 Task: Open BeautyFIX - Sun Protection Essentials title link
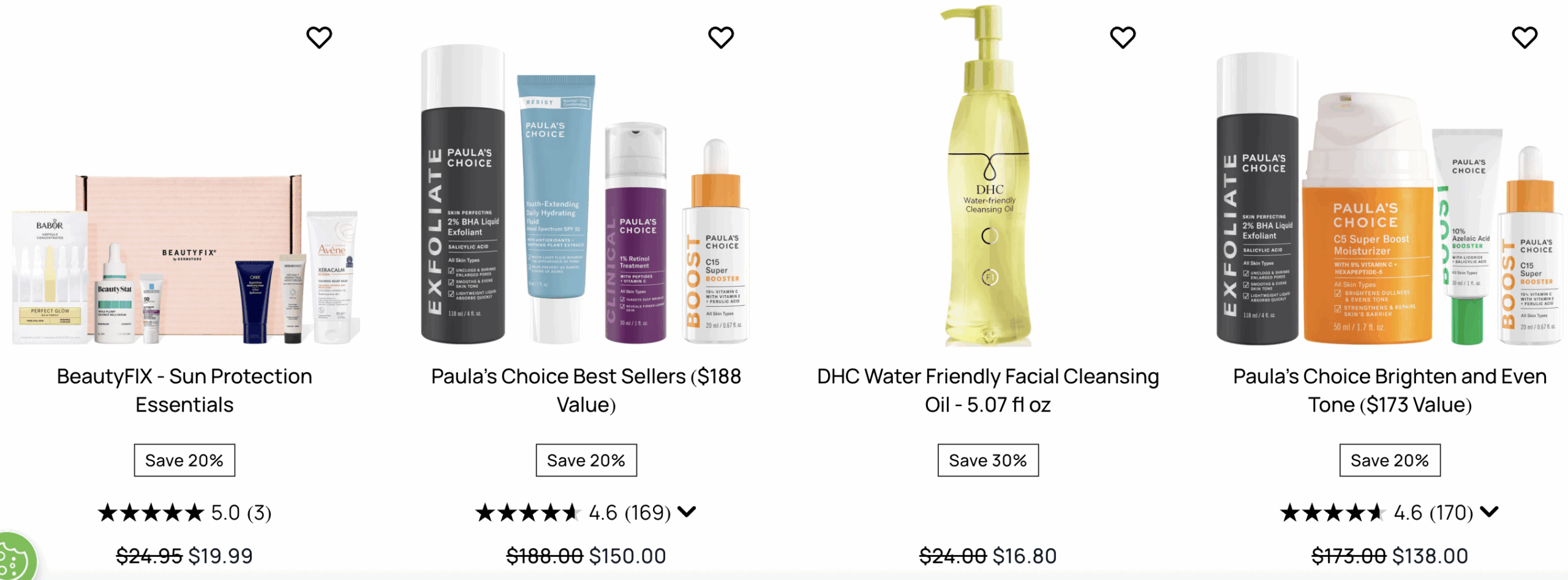pos(184,390)
